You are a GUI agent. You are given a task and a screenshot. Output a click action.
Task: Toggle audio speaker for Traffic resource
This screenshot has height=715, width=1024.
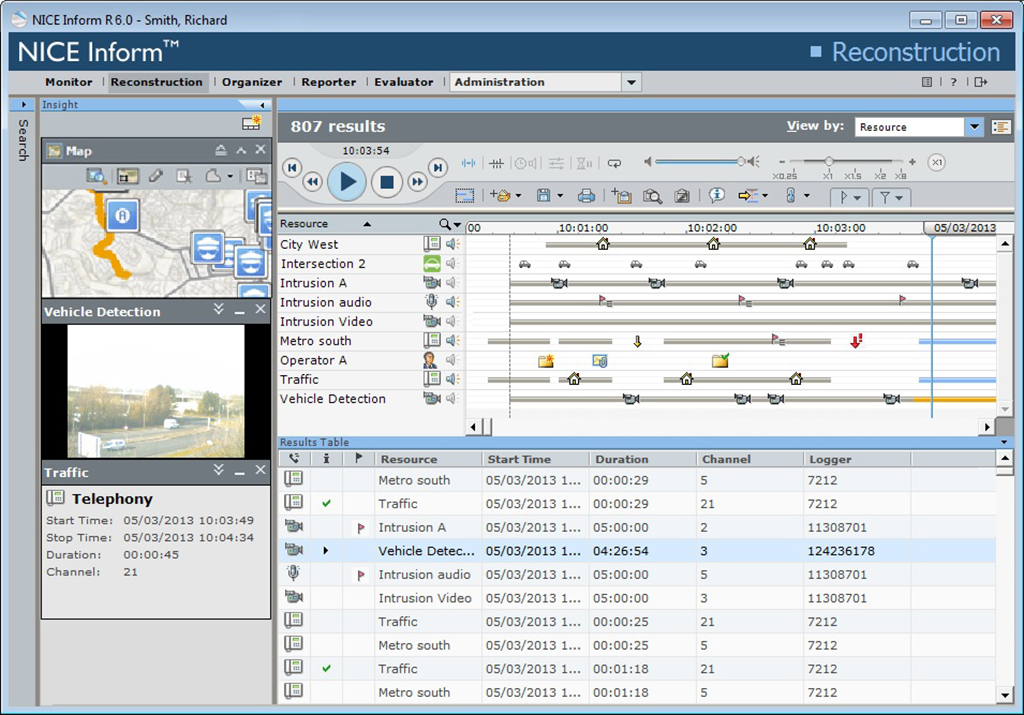(x=452, y=379)
